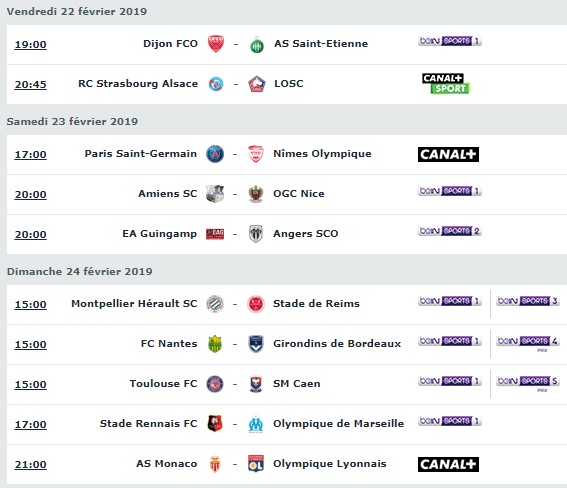Image resolution: width=567 pixels, height=488 pixels.
Task: Click the Olympique Lyonnais OL crest
Action: click(x=256, y=464)
